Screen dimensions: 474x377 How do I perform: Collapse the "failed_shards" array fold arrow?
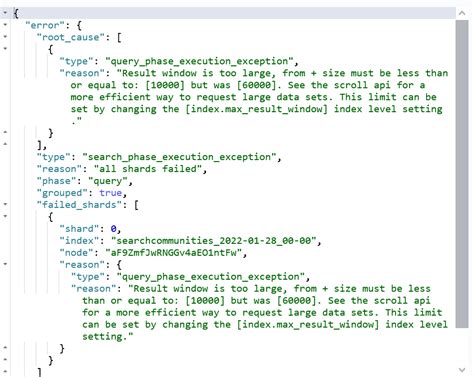tap(5, 204)
